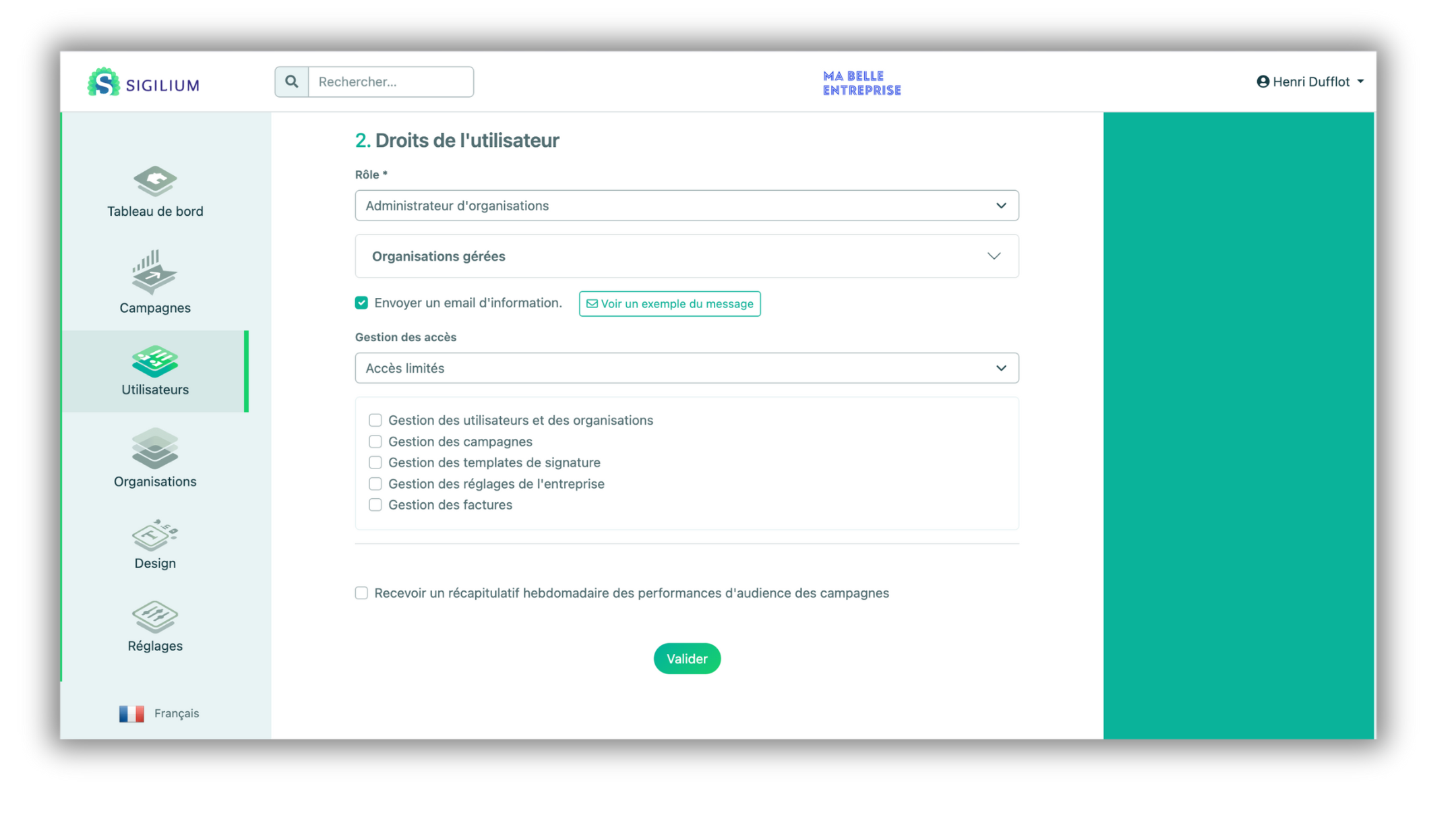1456x819 pixels.
Task: Open the Campagnes sidebar icon
Action: point(155,273)
